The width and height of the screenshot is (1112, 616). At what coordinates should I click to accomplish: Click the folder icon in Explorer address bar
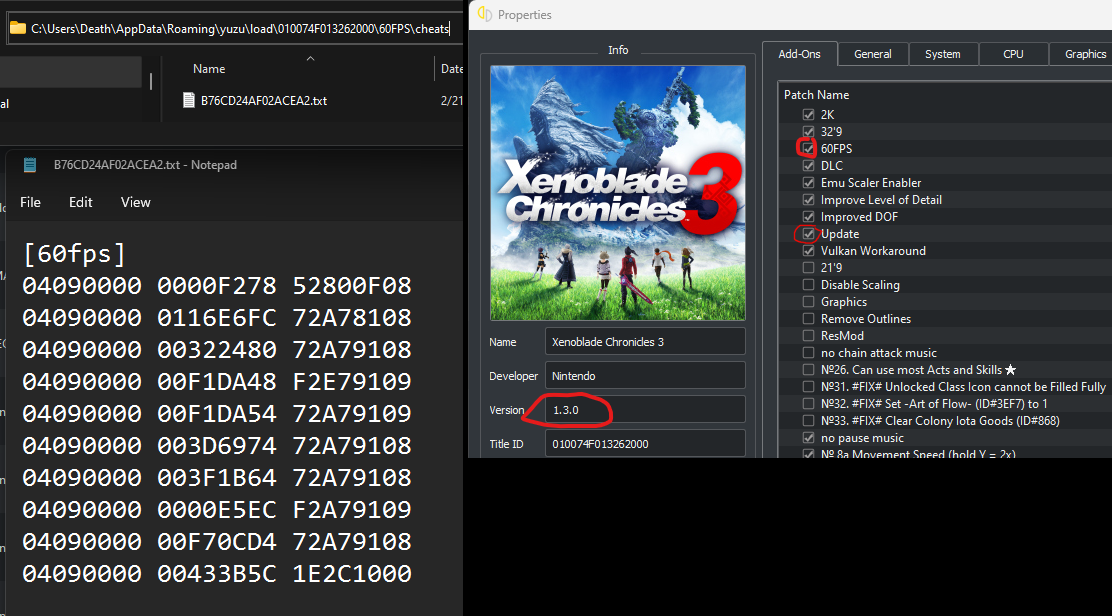pos(18,28)
